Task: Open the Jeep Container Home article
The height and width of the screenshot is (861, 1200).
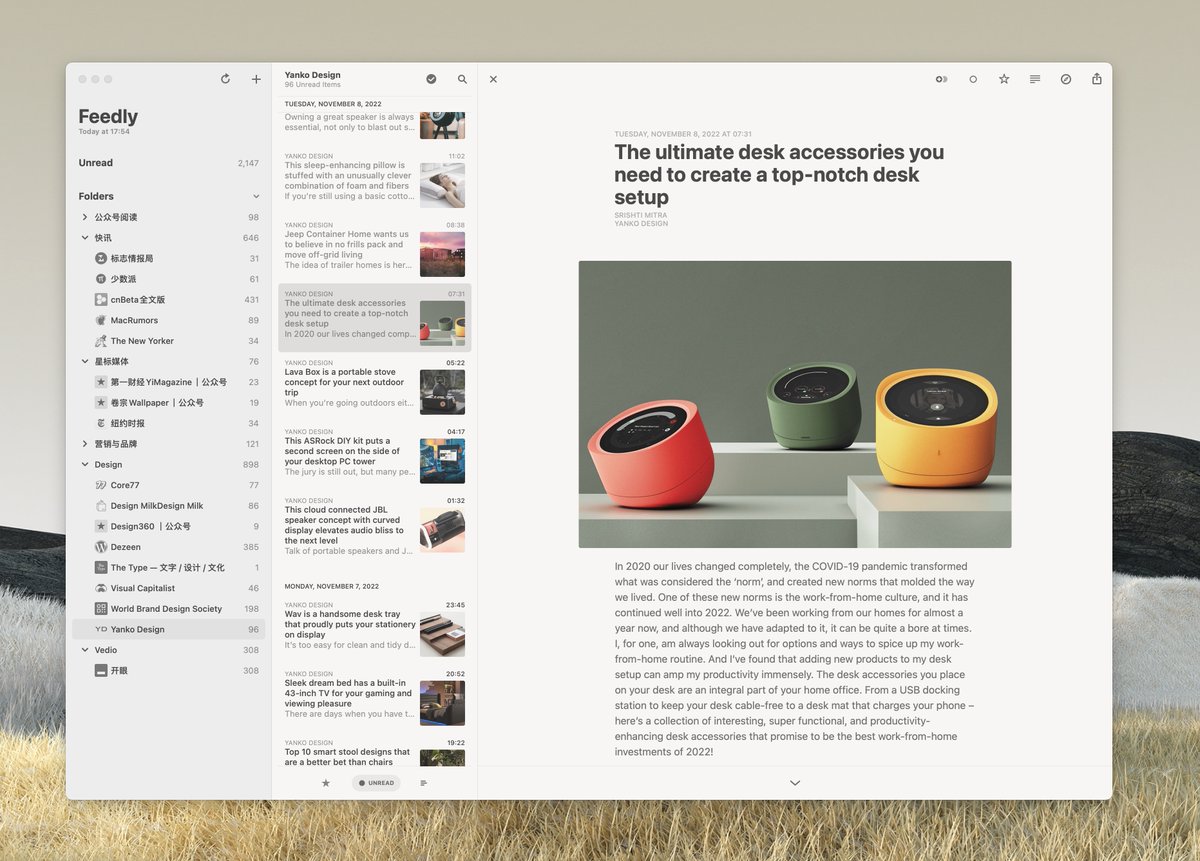Action: (375, 248)
